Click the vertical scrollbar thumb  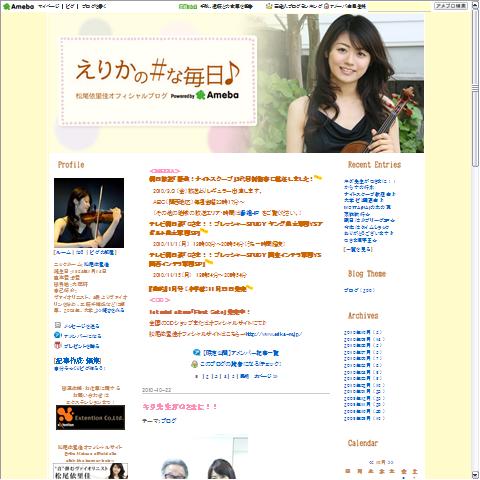pyautogui.click(x=475, y=88)
